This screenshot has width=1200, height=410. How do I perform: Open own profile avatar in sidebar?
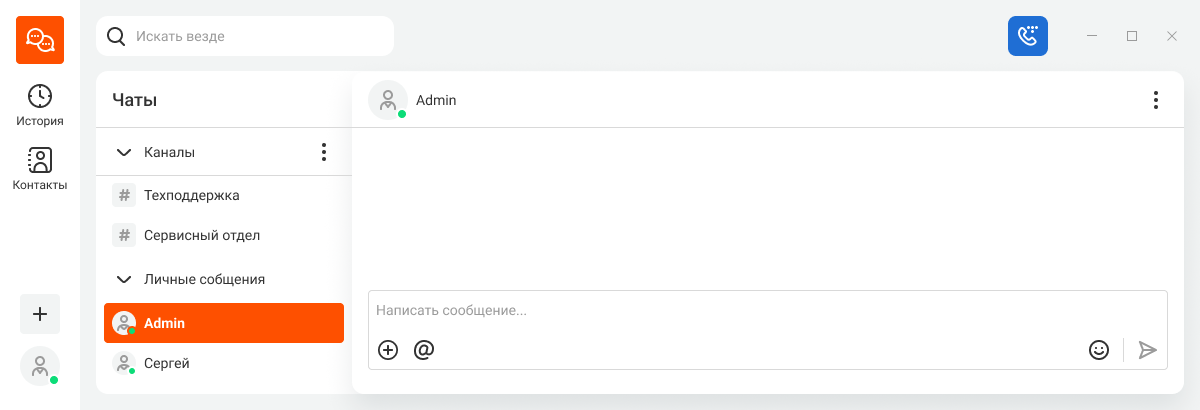[x=40, y=366]
